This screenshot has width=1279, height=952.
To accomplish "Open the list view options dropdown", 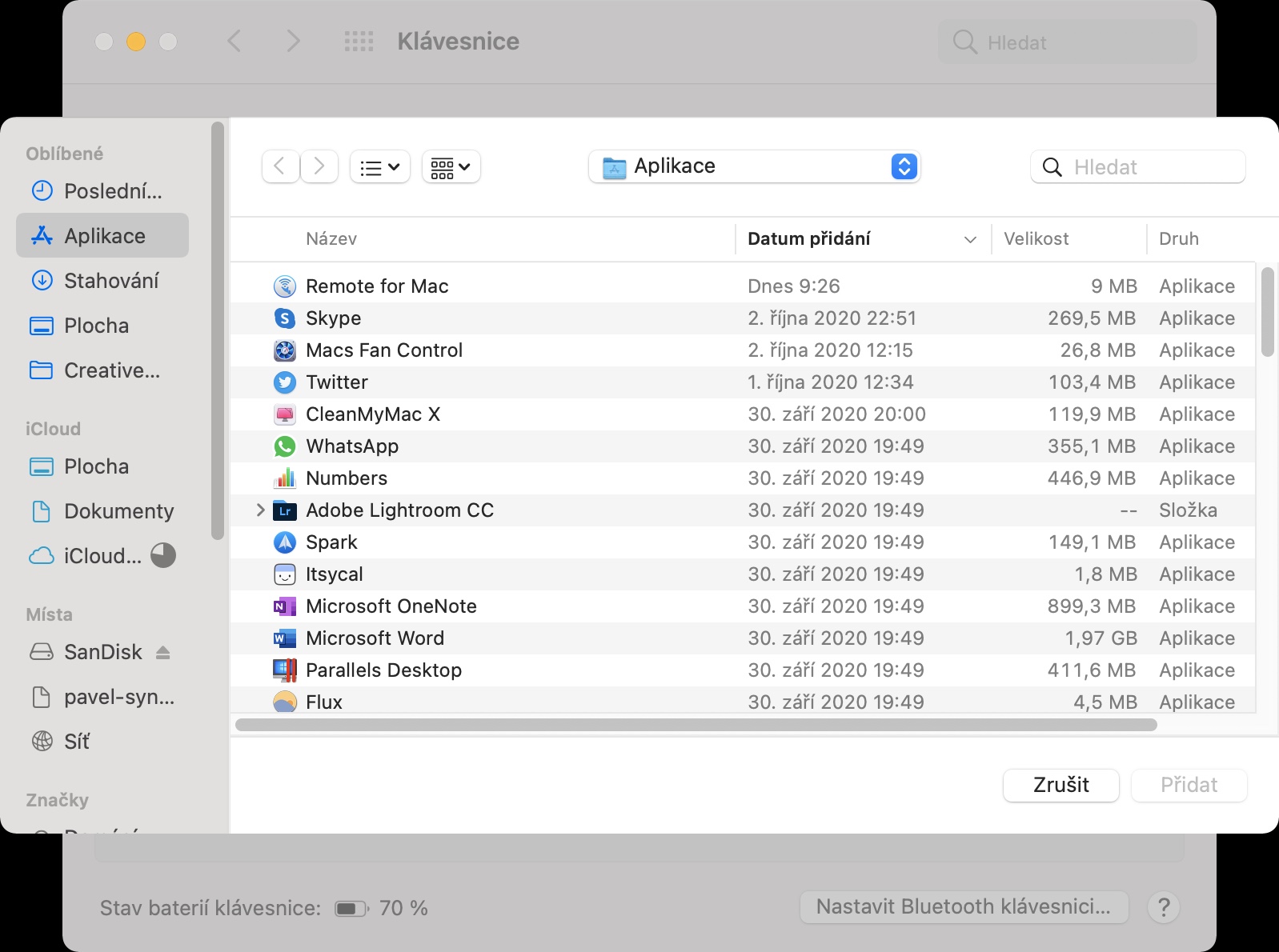I will (x=380, y=167).
